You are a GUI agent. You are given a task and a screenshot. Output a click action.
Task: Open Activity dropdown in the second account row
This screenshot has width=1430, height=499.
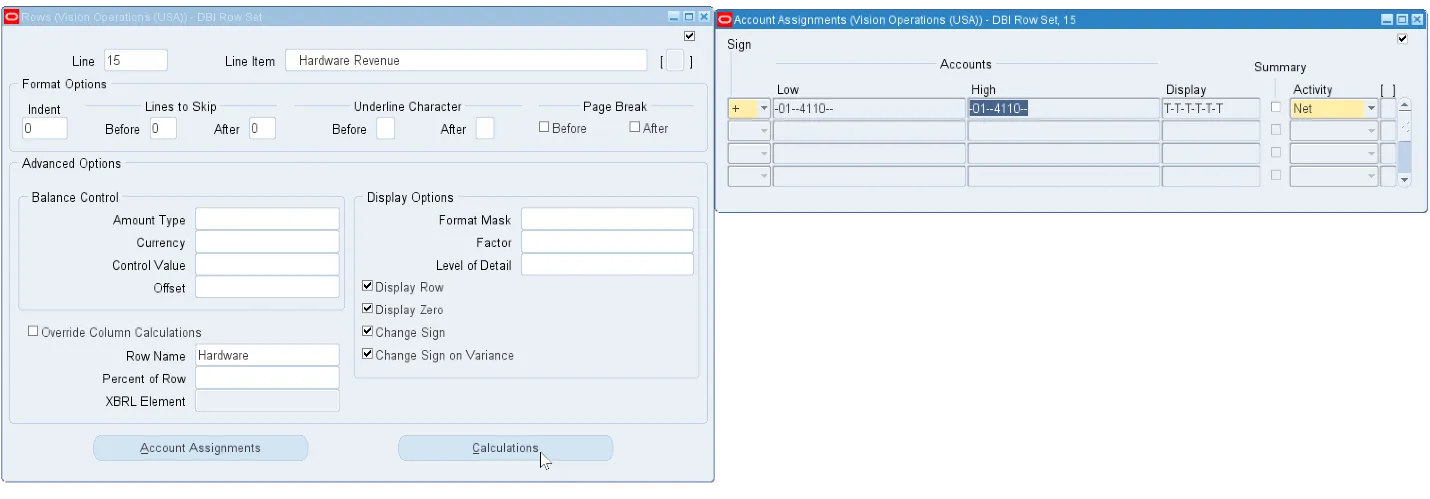pyautogui.click(x=1371, y=131)
